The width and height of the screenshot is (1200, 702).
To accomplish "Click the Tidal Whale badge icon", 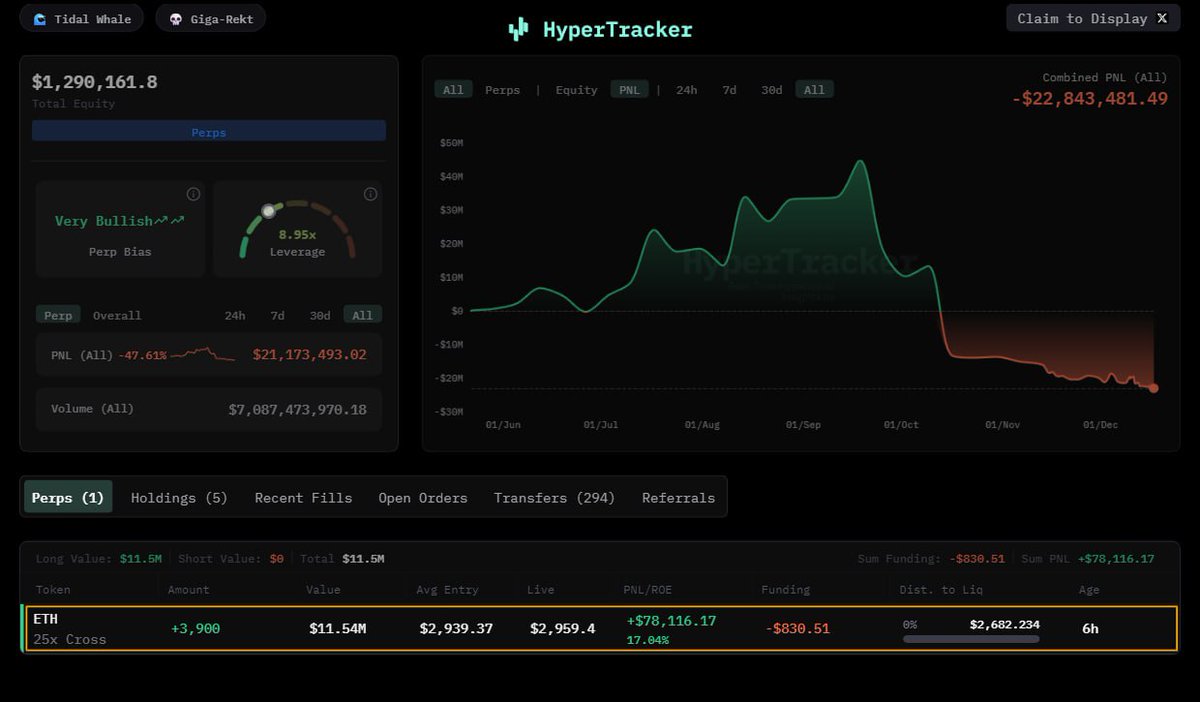I will tap(40, 19).
